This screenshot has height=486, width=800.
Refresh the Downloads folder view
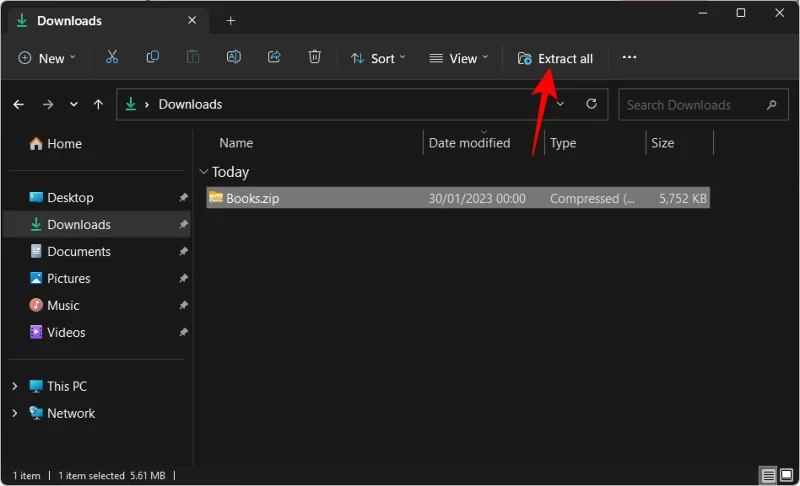[x=591, y=104]
